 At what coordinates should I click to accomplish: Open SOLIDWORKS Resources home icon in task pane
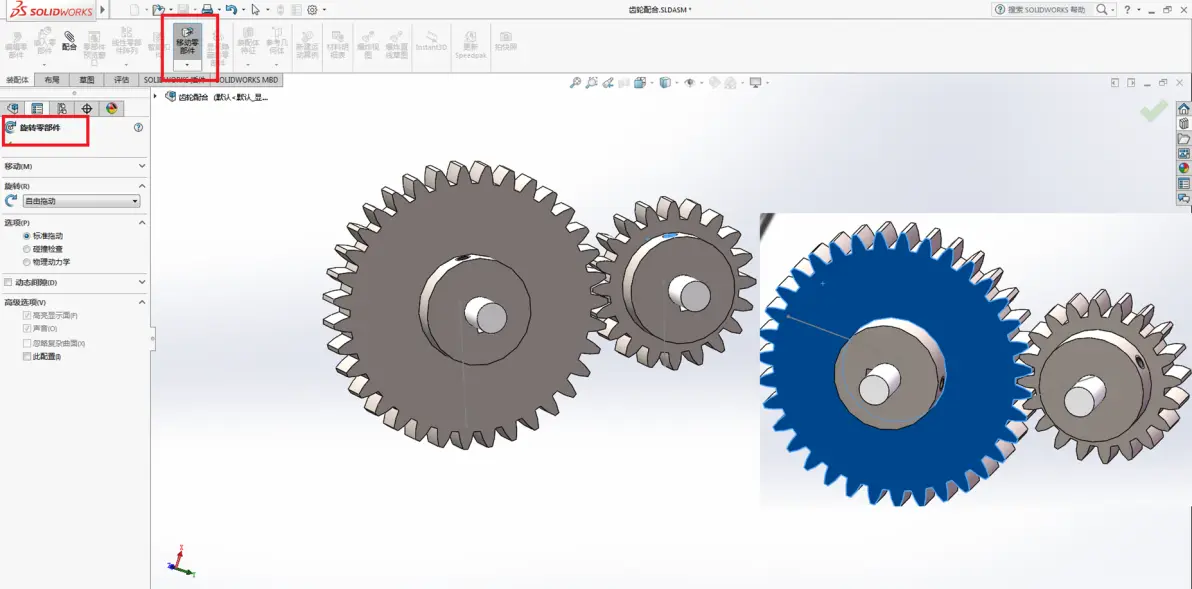point(1184,109)
